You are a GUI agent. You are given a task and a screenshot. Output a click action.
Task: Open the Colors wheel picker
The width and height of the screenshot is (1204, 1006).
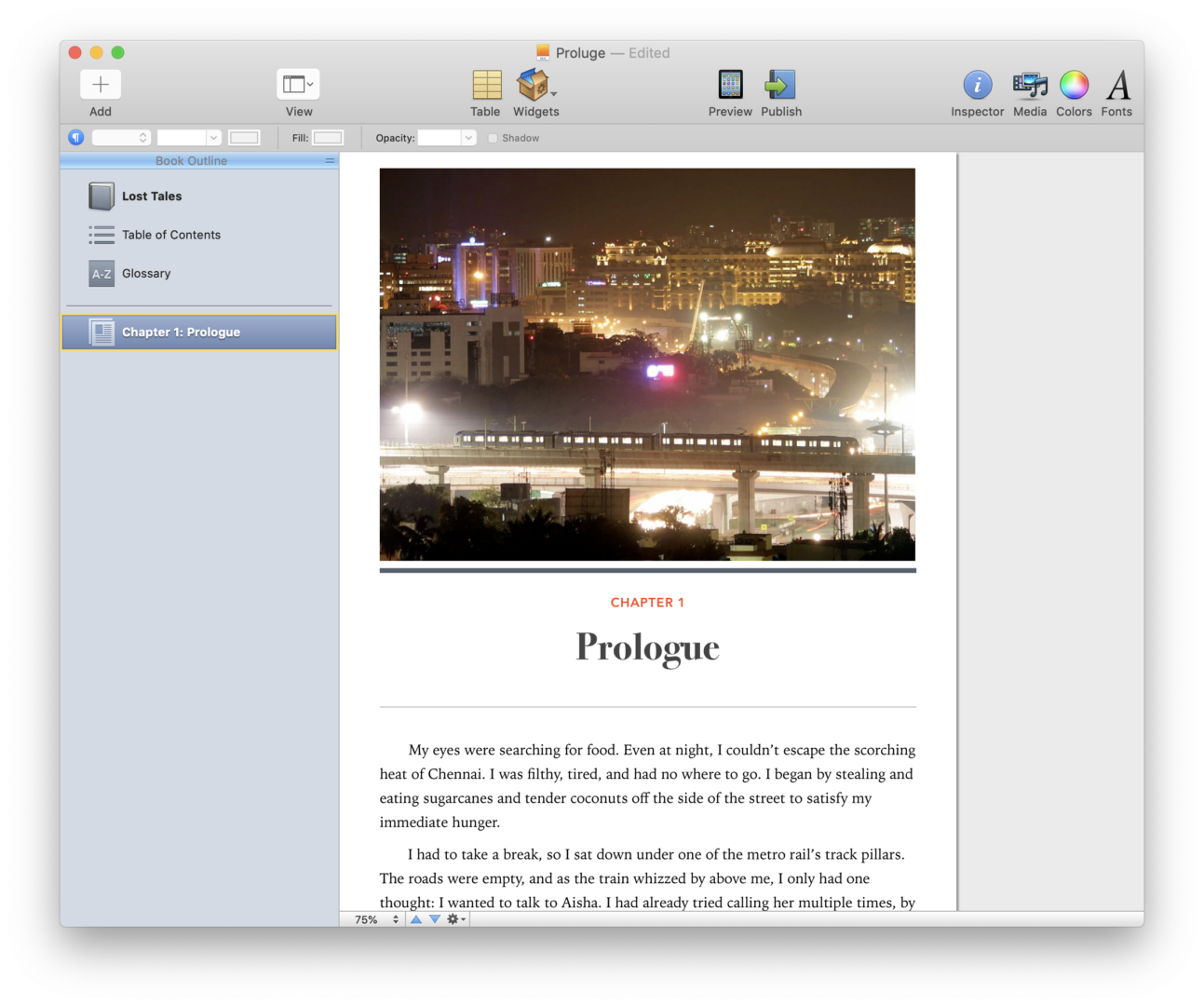tap(1074, 85)
